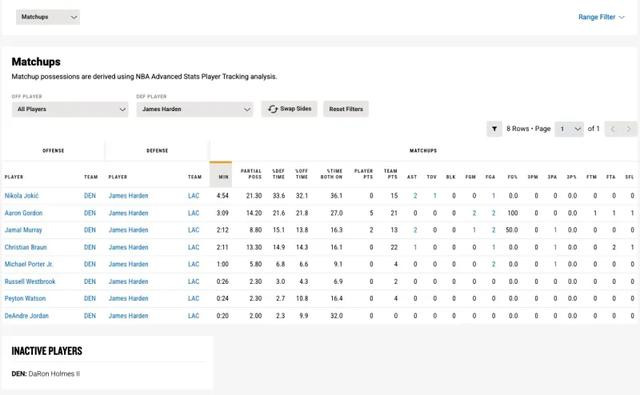This screenshot has width=640, height=395.
Task: Click MIN value 4:54 in Jokić row
Action: tap(222, 196)
